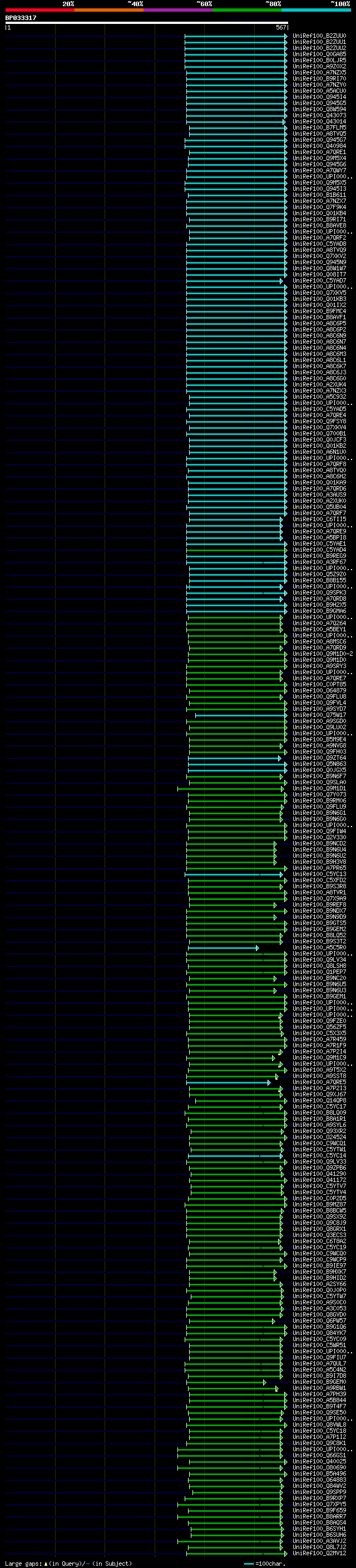Click the white query sequence ruler bar
Viewport: 356px width, 1568px height.
(x=147, y=22)
